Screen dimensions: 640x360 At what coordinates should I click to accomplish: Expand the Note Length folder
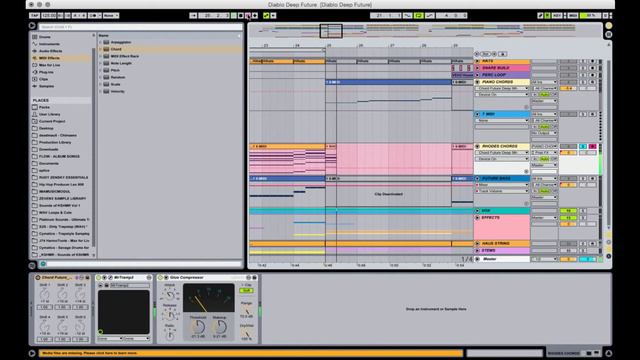coord(100,63)
